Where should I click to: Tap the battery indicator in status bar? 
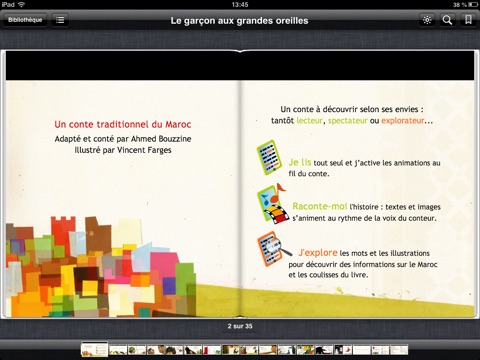point(473,4)
